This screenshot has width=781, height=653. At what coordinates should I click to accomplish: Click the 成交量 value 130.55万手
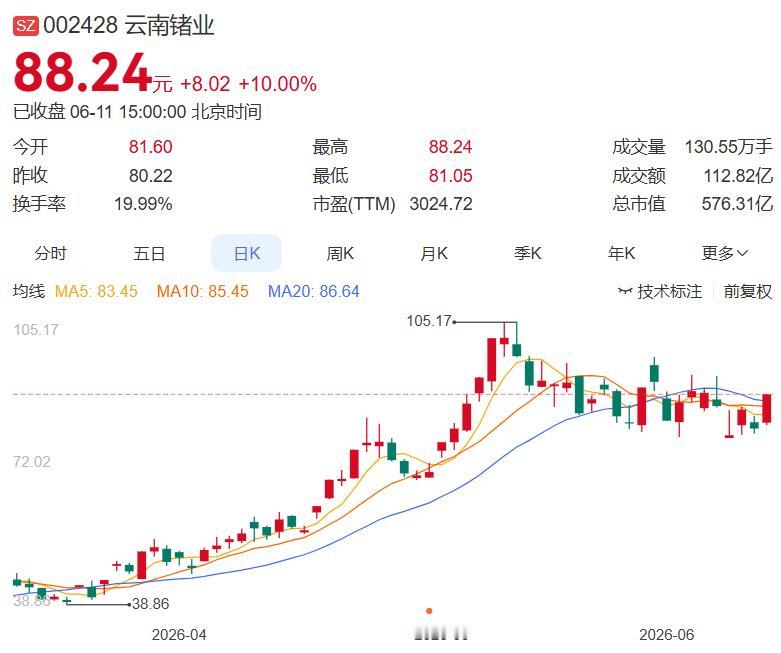tap(729, 147)
